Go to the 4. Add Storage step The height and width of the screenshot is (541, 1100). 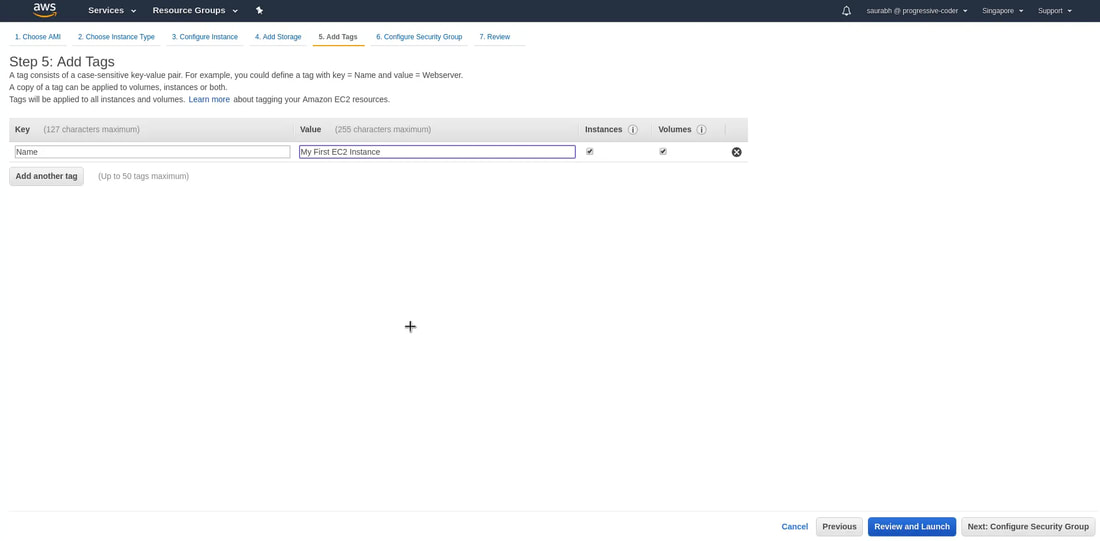pos(278,37)
